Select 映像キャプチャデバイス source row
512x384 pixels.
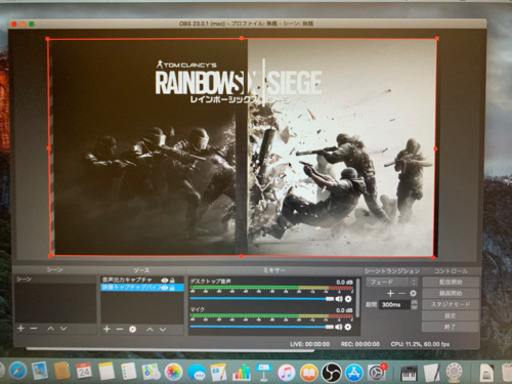[142, 287]
